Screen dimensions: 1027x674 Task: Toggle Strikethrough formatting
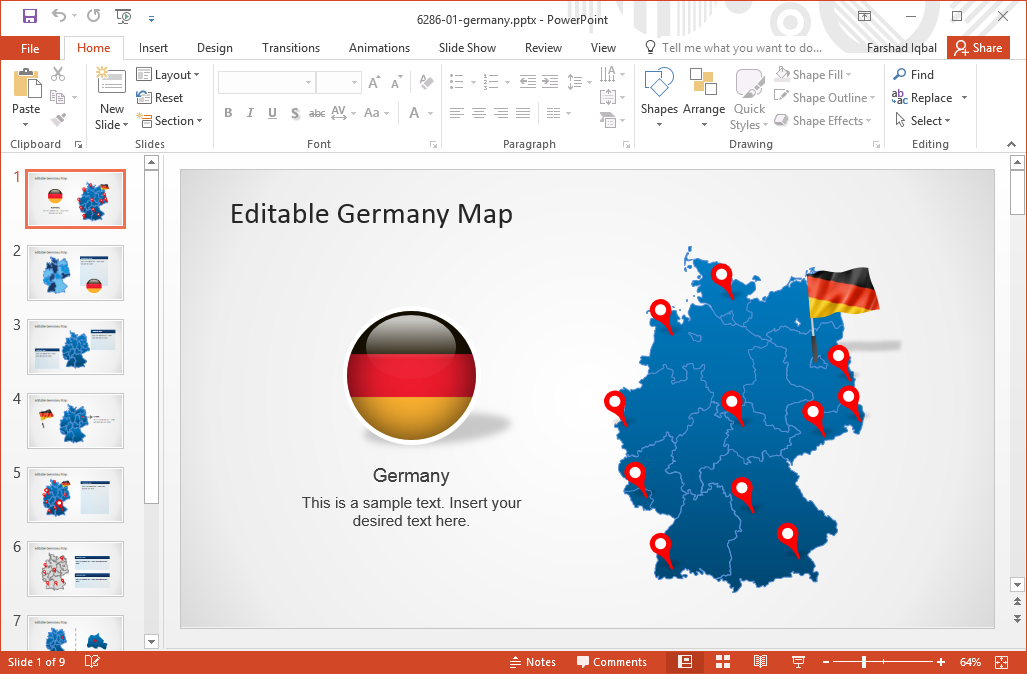point(317,113)
